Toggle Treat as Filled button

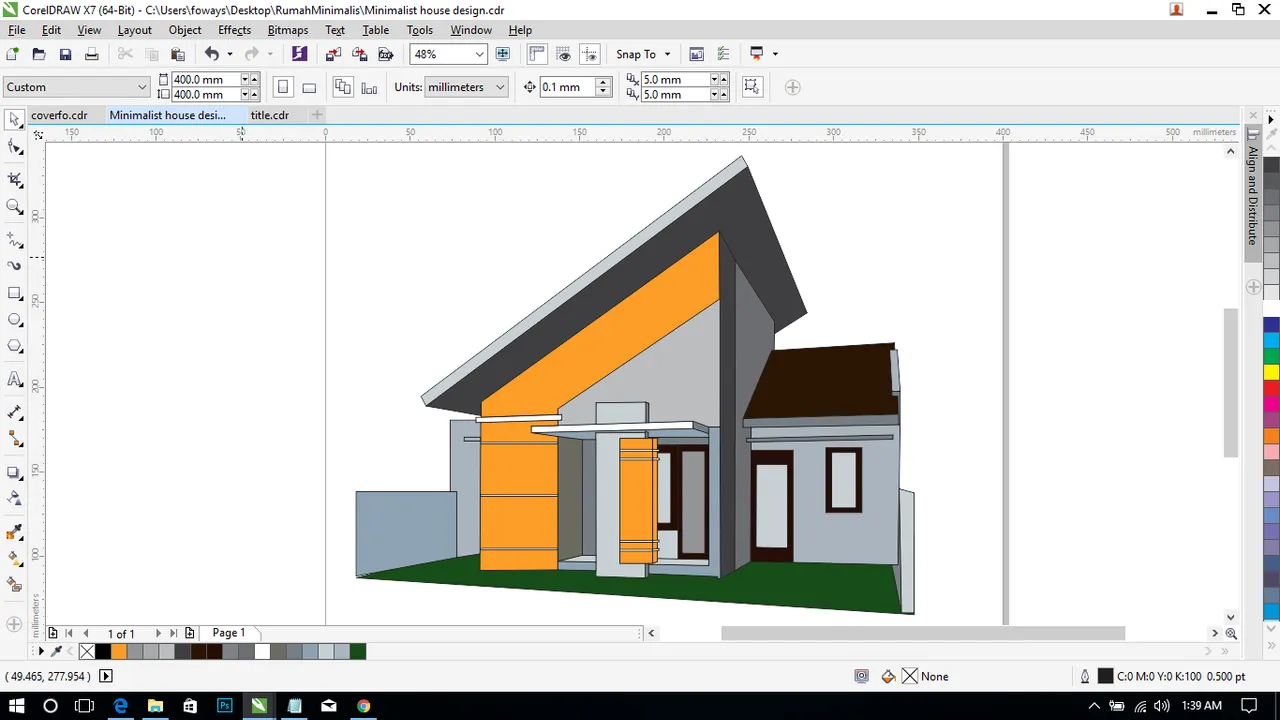coord(751,87)
